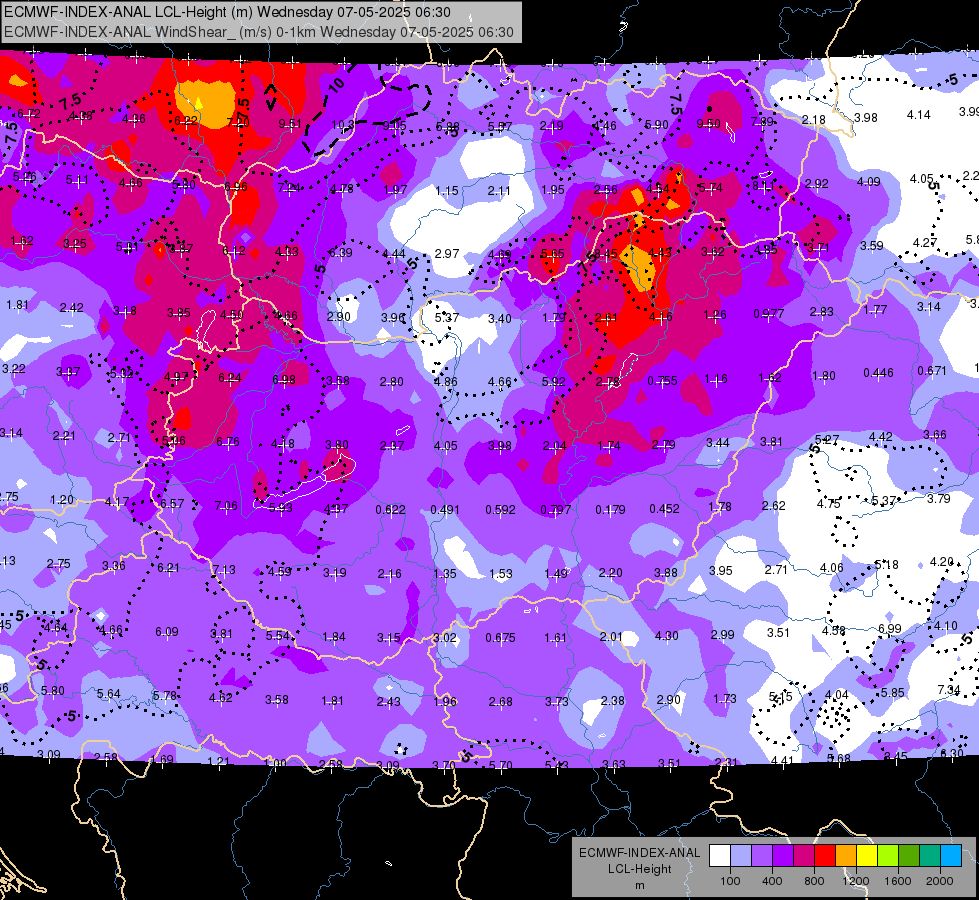The width and height of the screenshot is (979, 900).
Task: Click the wind shear value 9.50
Action: (x=709, y=124)
